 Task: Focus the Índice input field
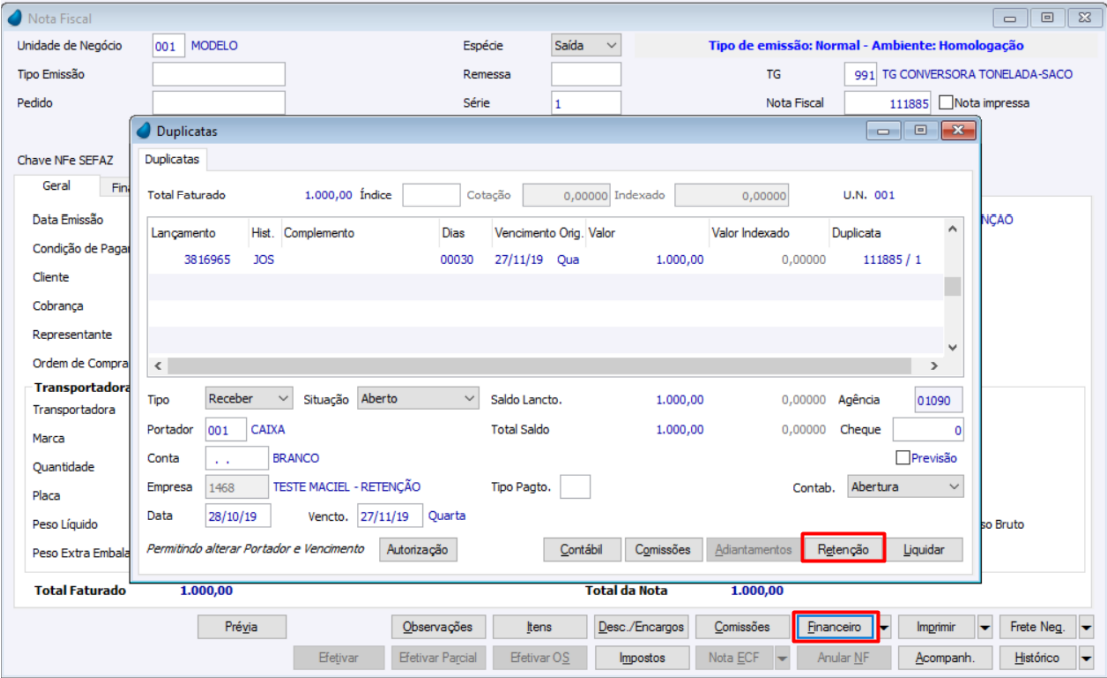tap(431, 195)
